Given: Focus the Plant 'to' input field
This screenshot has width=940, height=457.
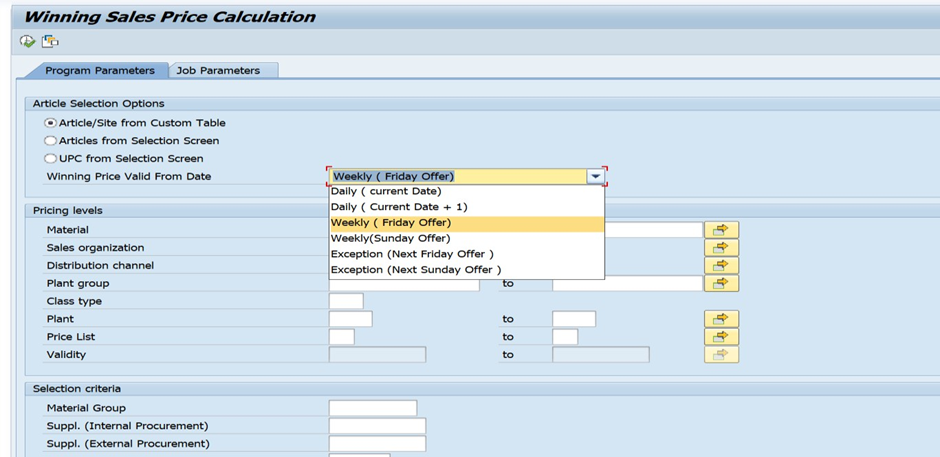Looking at the screenshot, I should click(574, 319).
